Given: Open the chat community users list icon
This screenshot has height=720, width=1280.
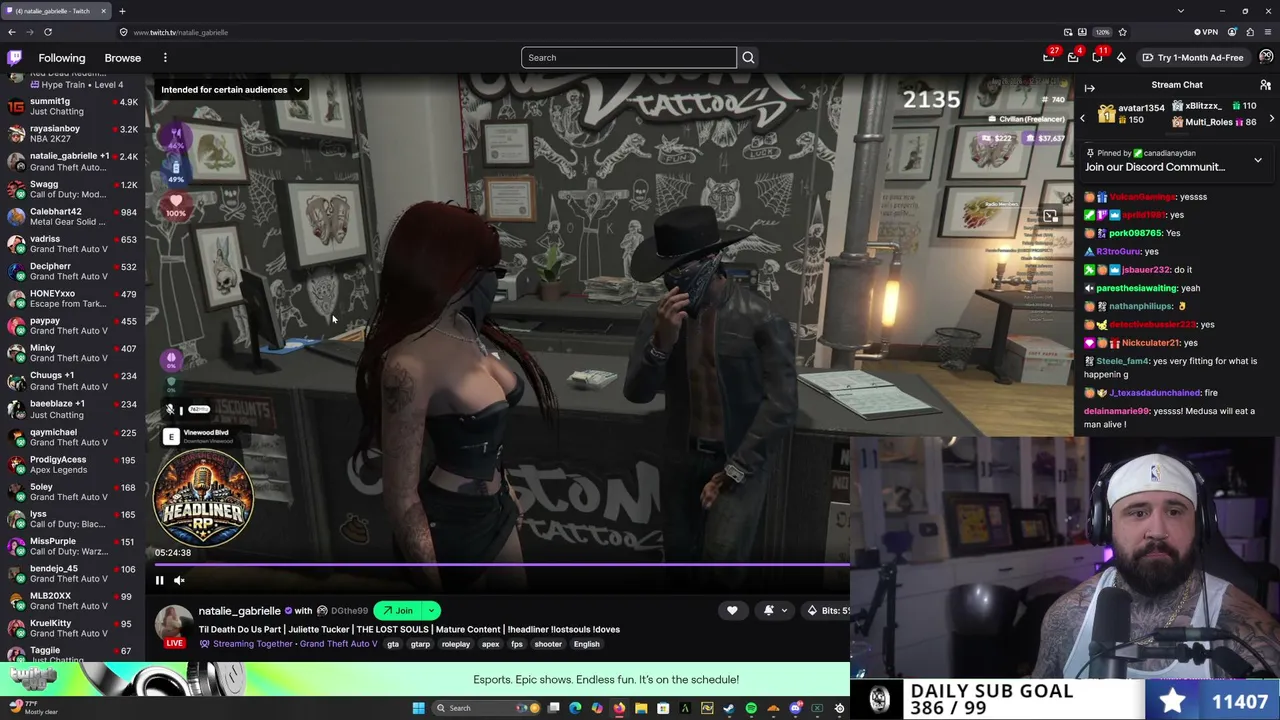Looking at the screenshot, I should pos(1265,86).
